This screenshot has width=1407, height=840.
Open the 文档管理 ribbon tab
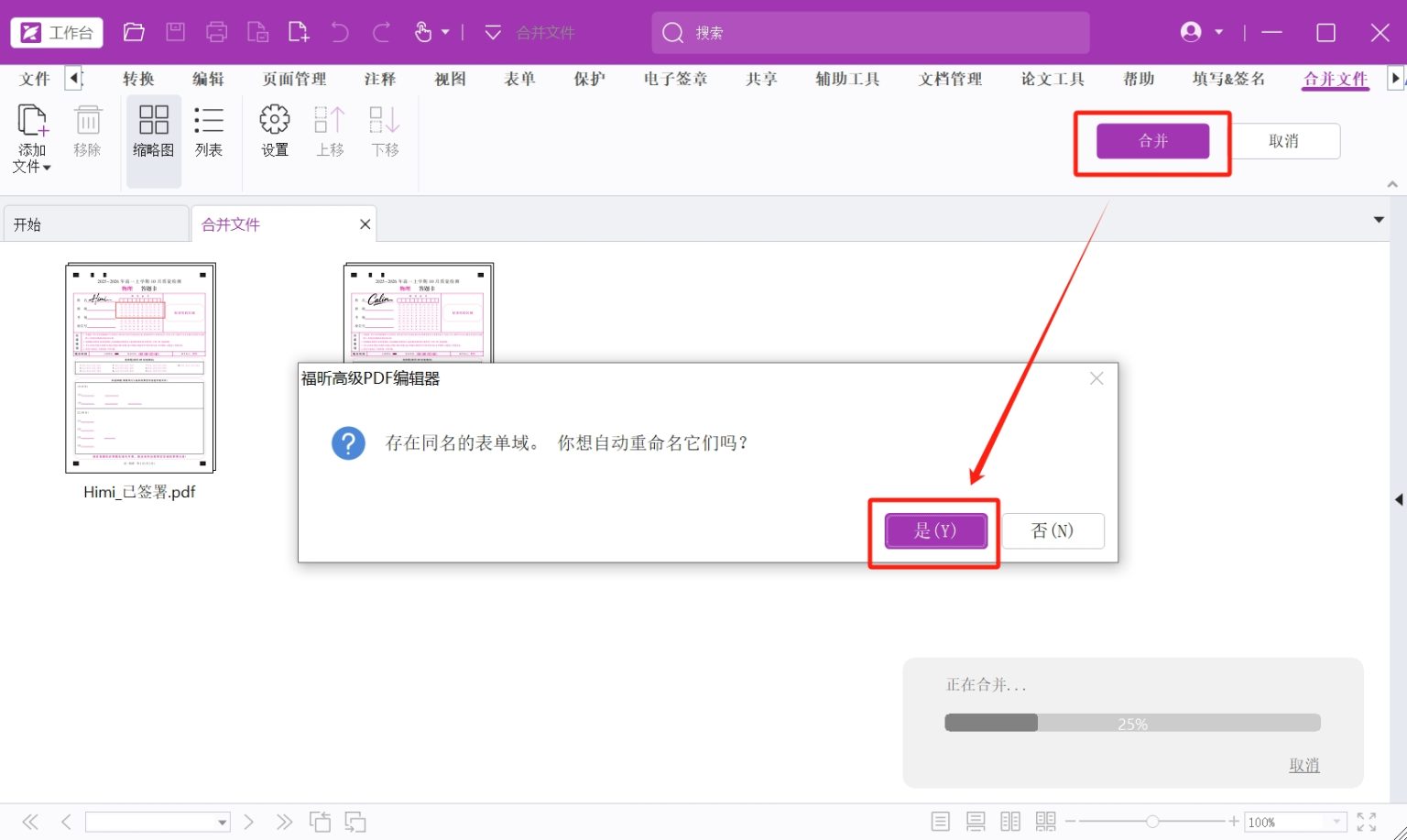[950, 79]
